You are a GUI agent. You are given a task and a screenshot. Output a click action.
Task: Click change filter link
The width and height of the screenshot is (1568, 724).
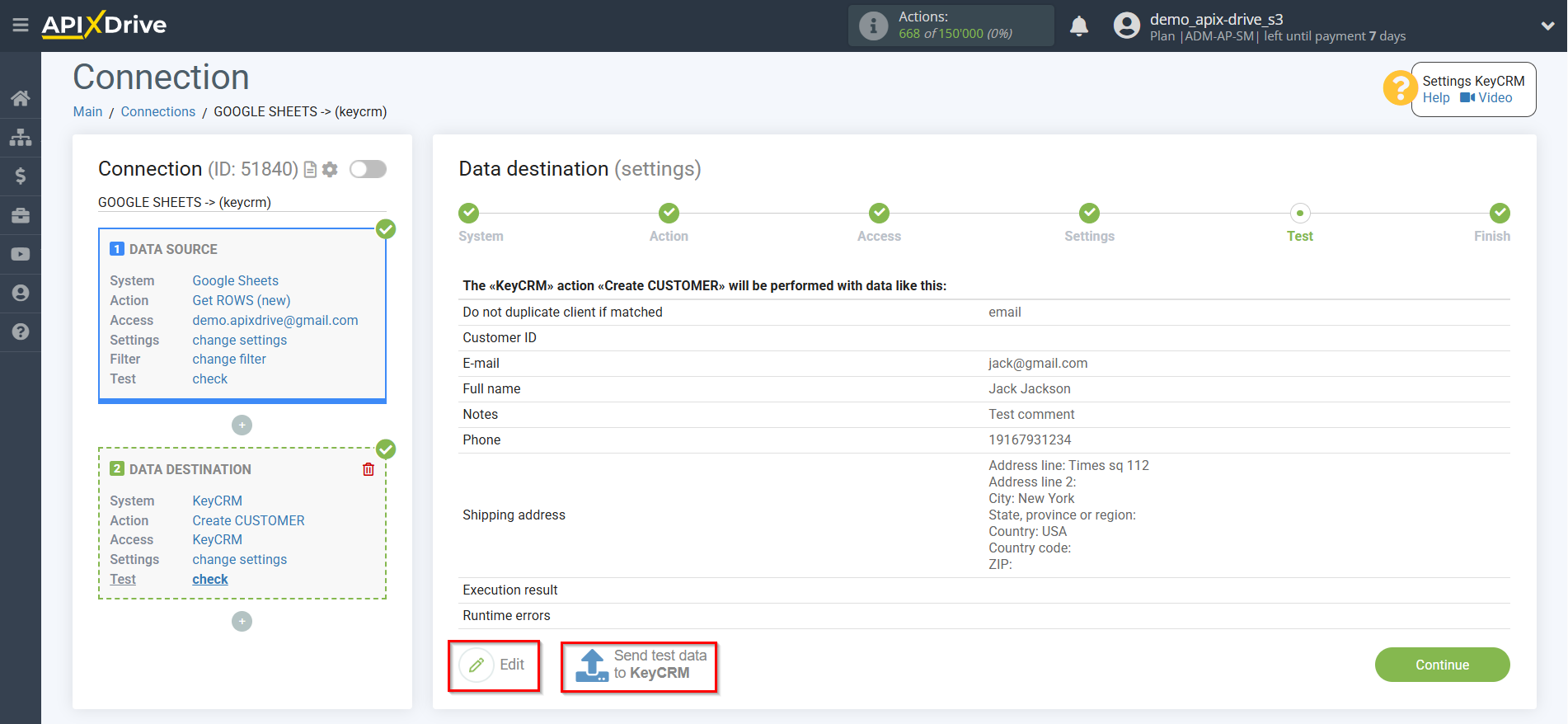[229, 359]
